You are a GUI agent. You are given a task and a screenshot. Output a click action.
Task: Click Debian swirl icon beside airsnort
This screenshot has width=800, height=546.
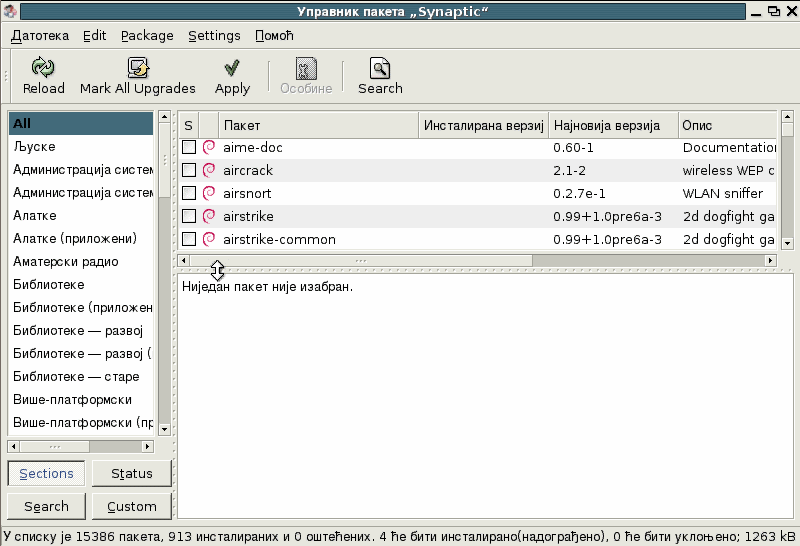tap(209, 193)
